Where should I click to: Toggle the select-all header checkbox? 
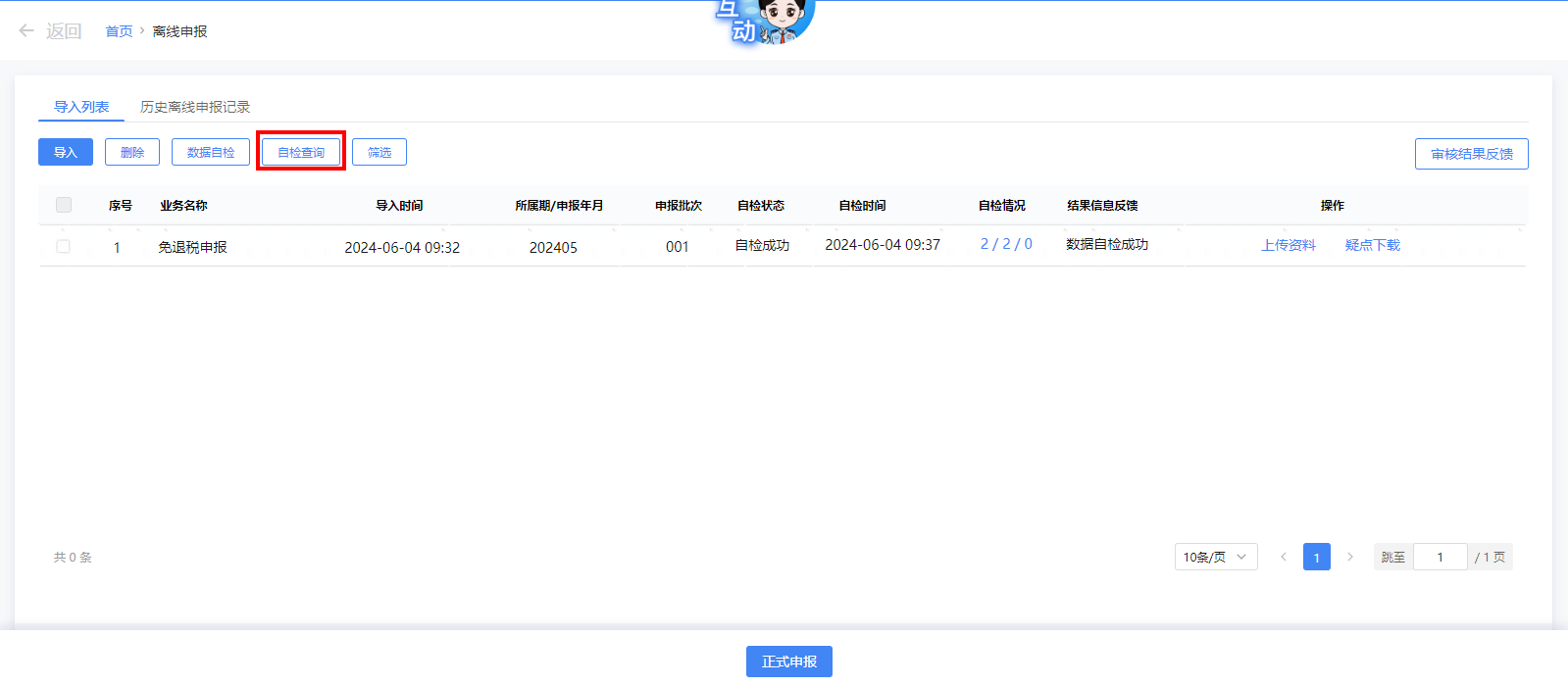click(64, 205)
